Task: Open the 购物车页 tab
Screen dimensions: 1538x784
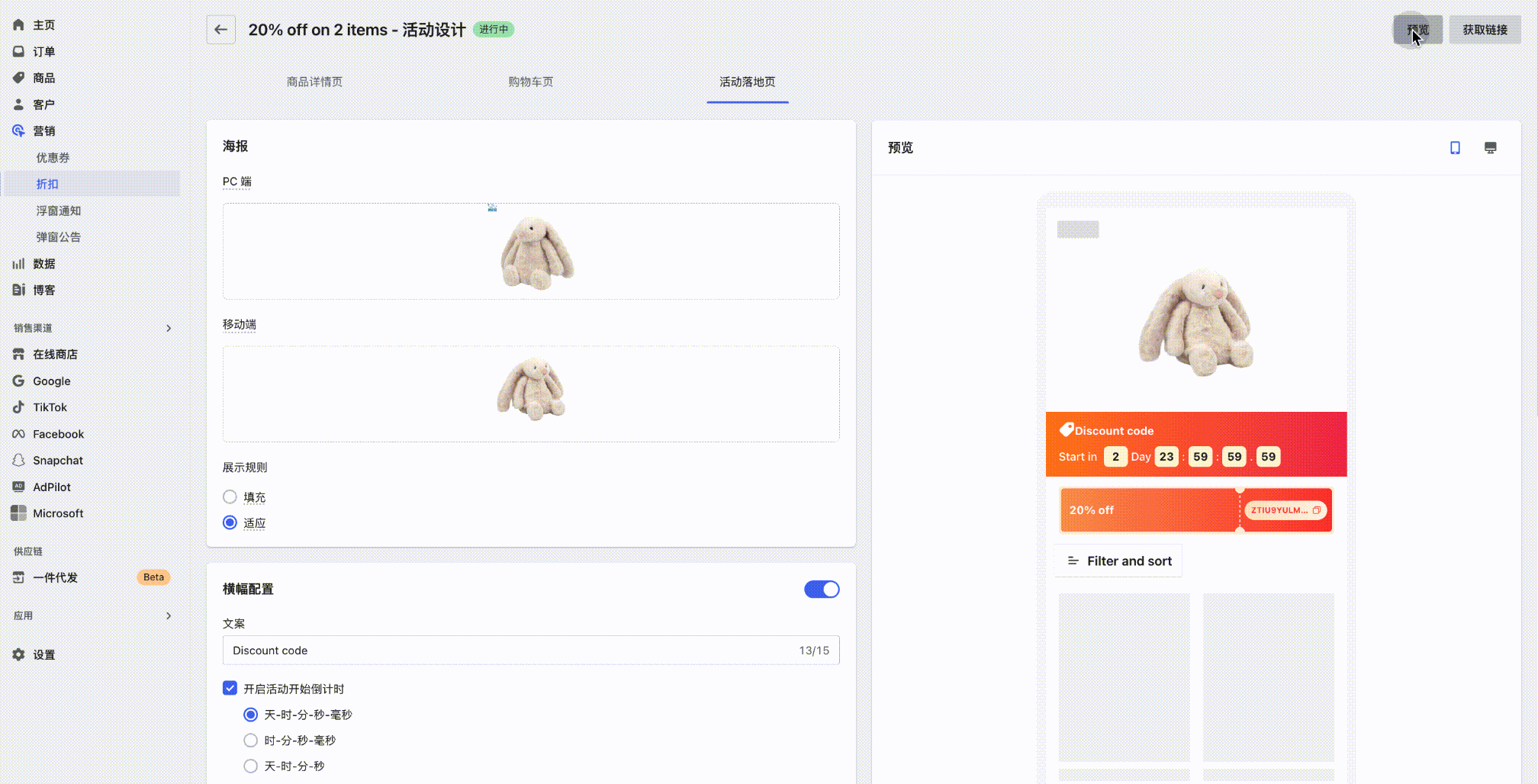Action: point(531,82)
